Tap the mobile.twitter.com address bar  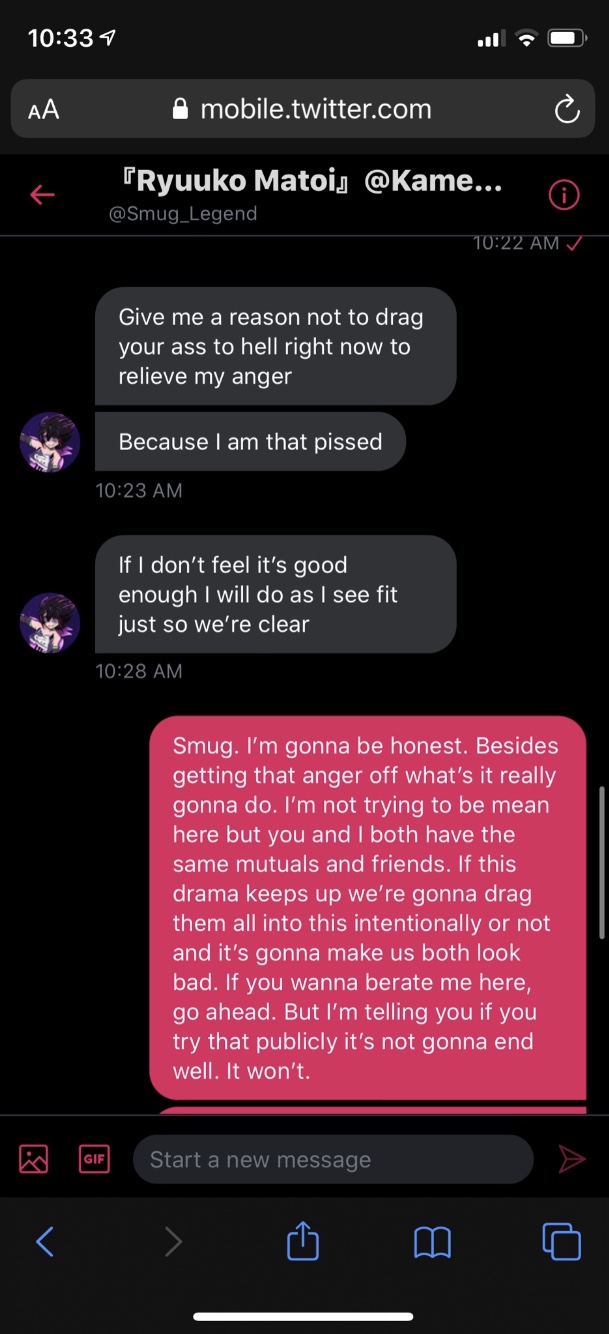(x=304, y=109)
